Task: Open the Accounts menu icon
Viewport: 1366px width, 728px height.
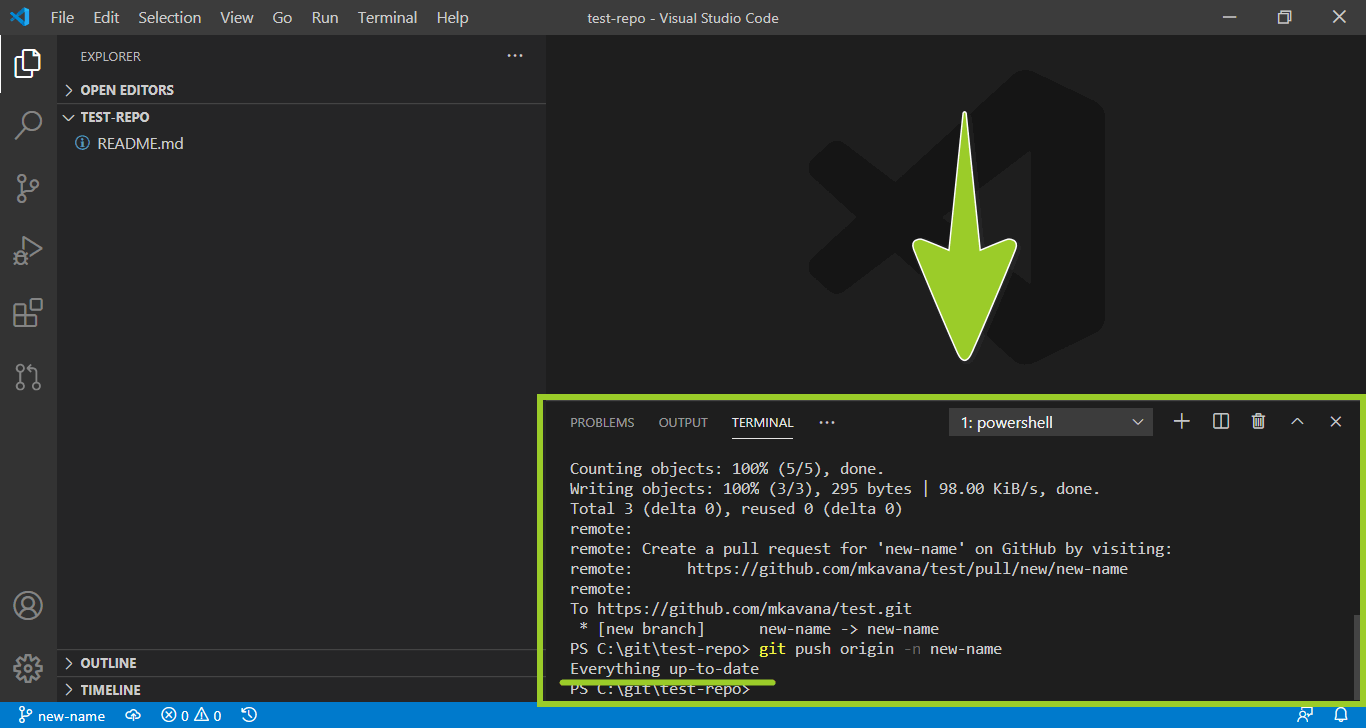Action: [x=28, y=606]
